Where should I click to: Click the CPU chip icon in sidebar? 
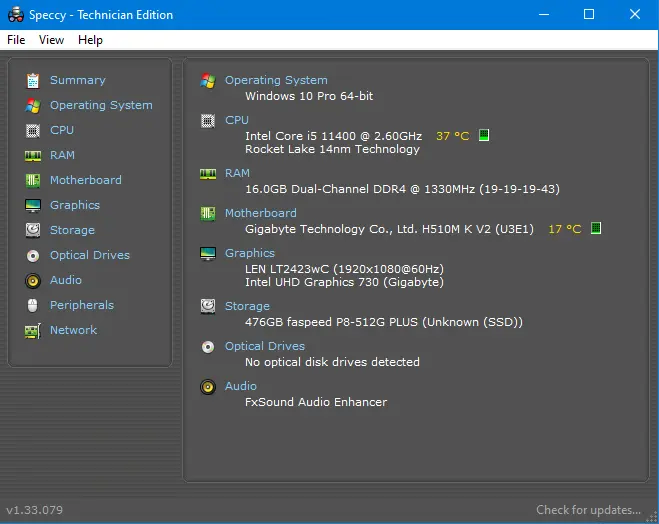(x=33, y=131)
